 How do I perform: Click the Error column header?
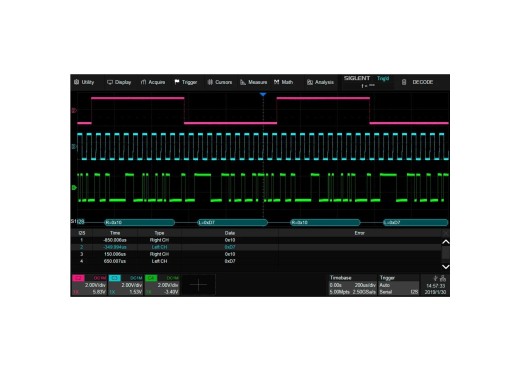[359, 233]
